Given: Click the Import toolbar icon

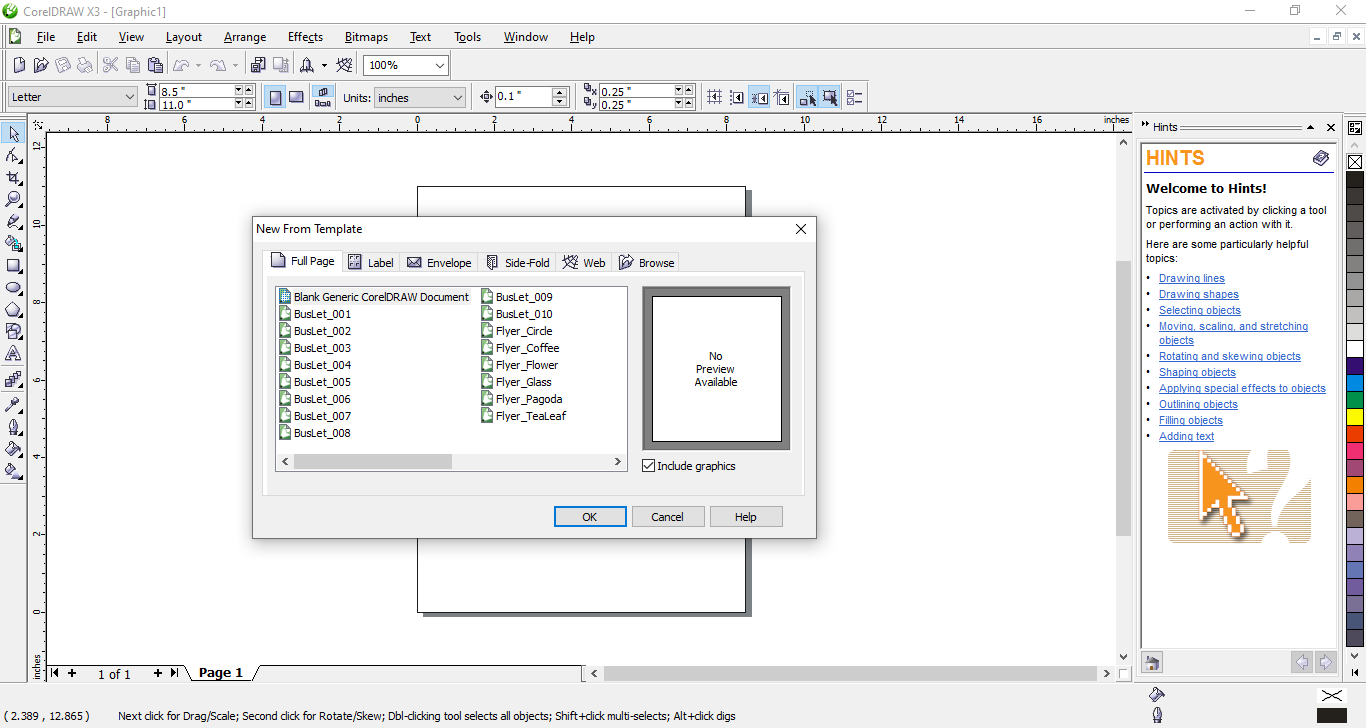Looking at the screenshot, I should 258,65.
